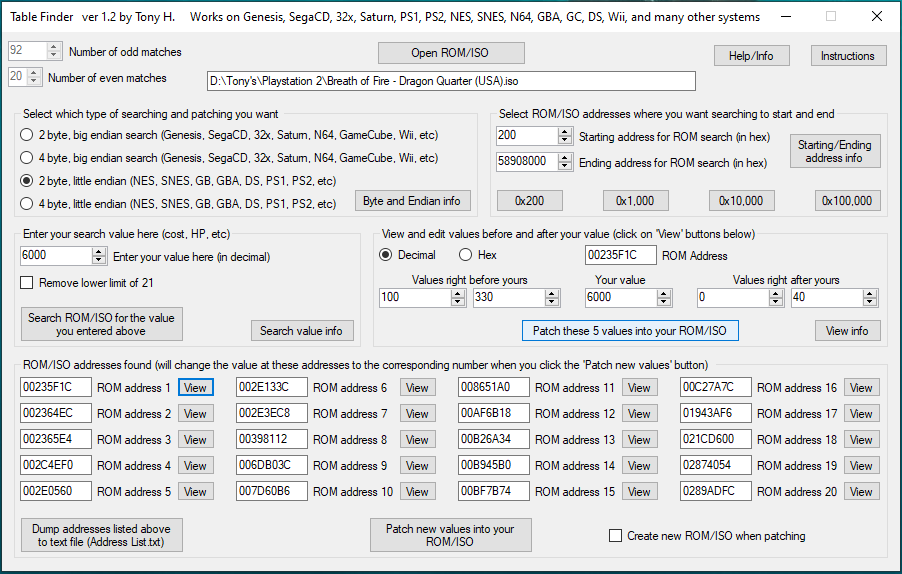Click the ROM/ISO file path field
Viewport: 902px width, 574px height.
click(450, 82)
